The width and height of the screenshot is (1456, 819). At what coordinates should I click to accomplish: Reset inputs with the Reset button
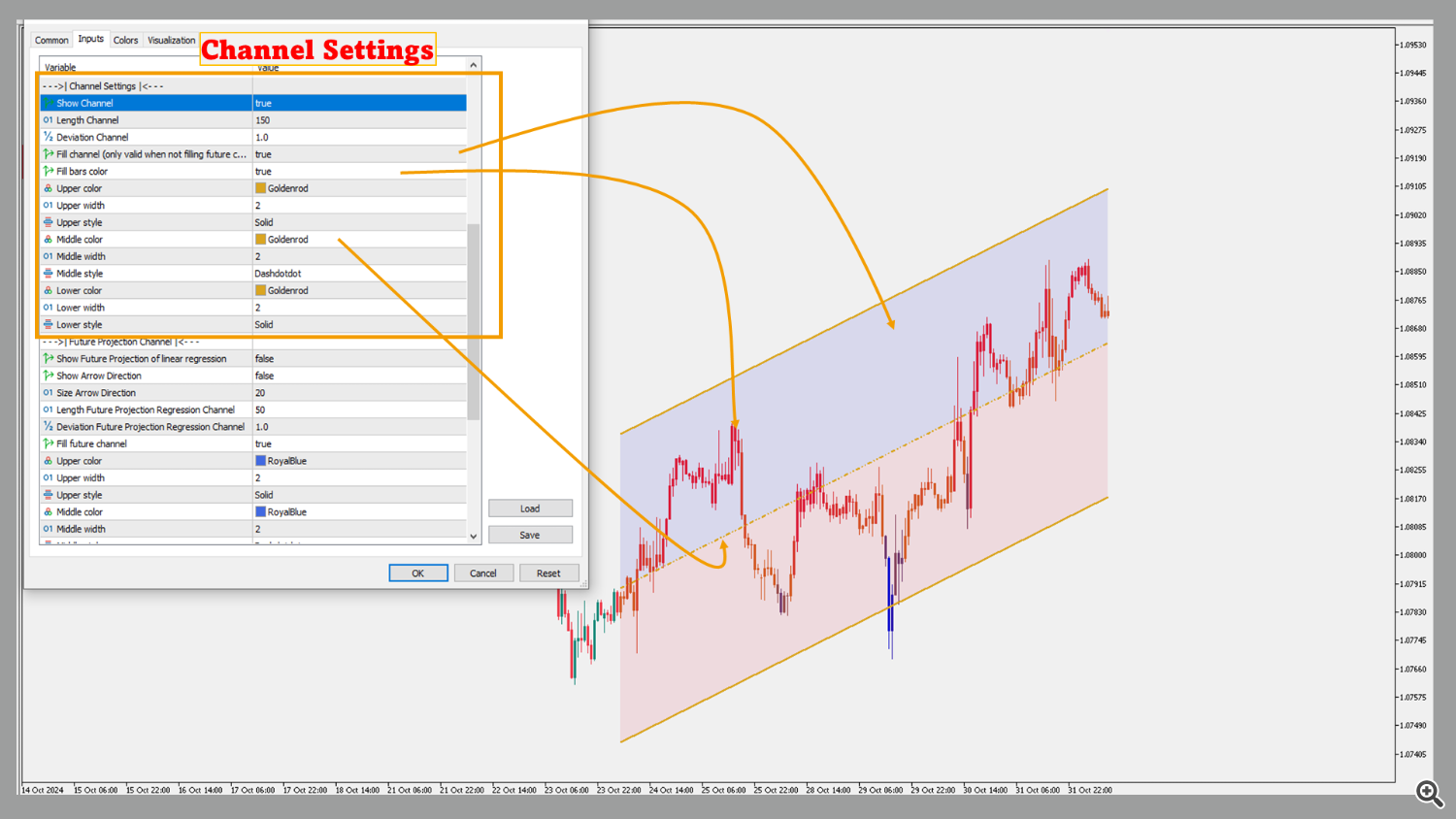(x=548, y=573)
